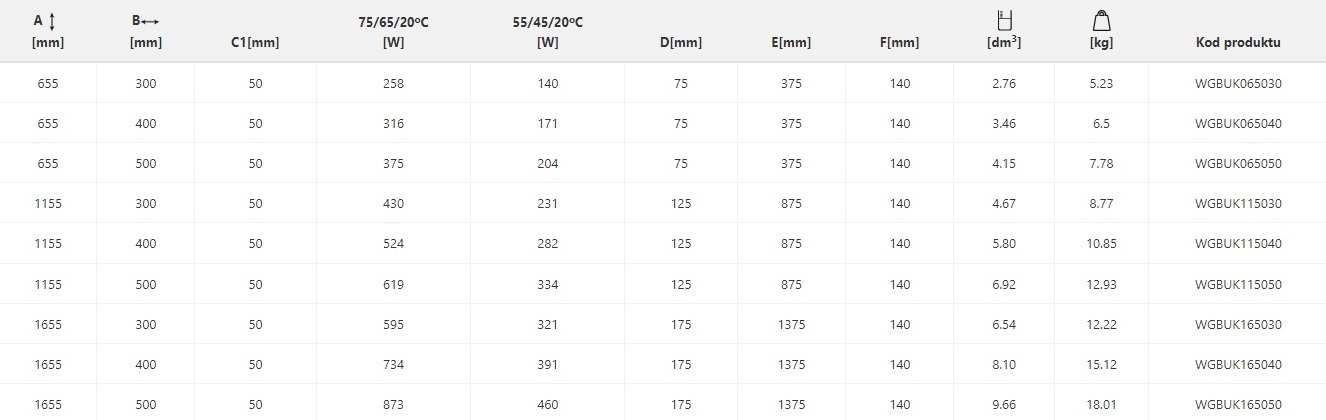This screenshot has width=1326, height=420.
Task: Click the weight icon above [kg]
Action: (x=1101, y=19)
